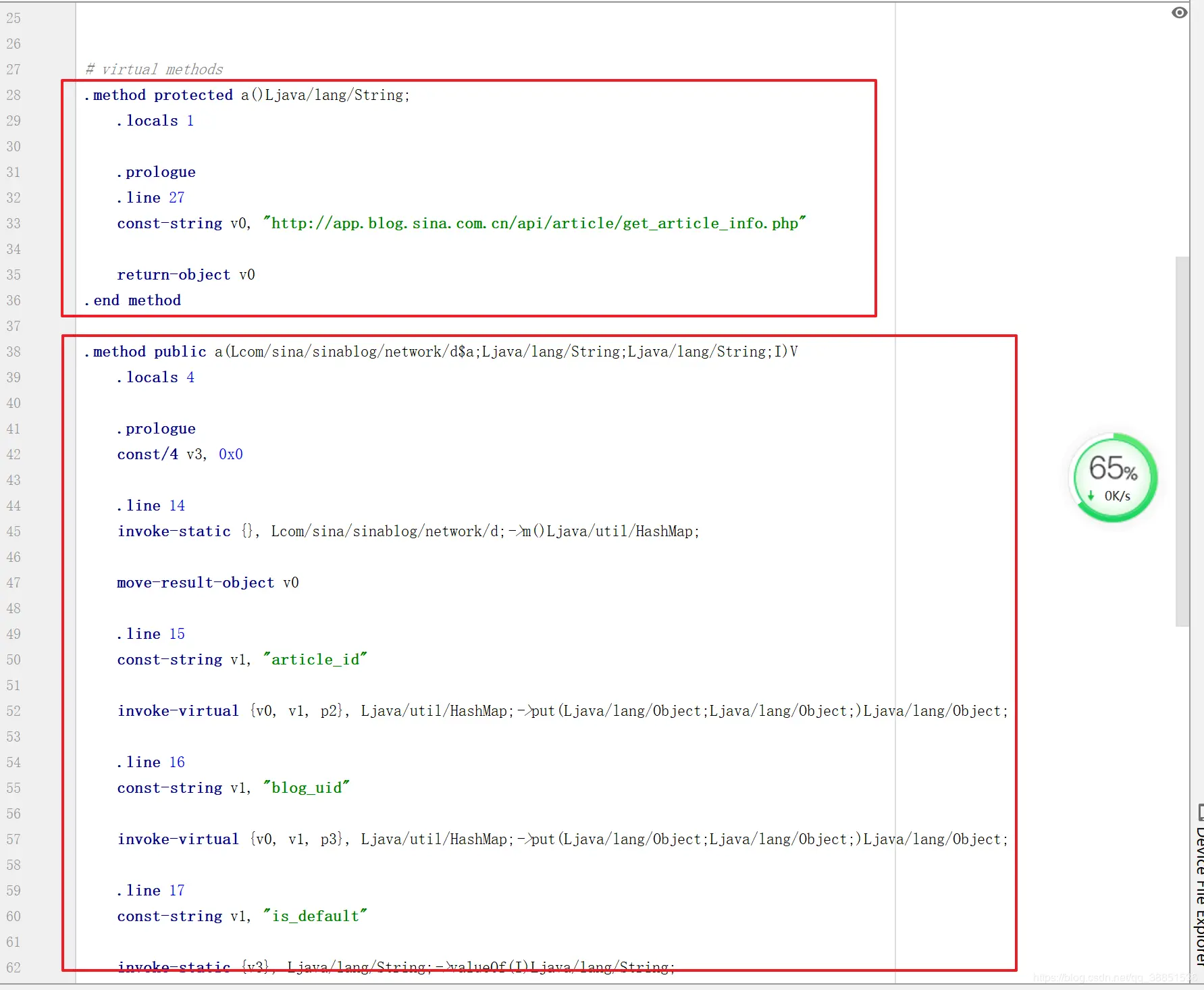Click the 'const/4 v3, 0x0' instruction
1204x990 pixels.
coord(180,454)
